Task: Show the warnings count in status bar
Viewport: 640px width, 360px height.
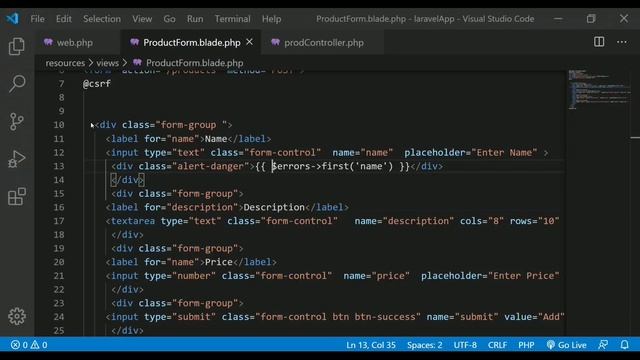Action: (39, 345)
